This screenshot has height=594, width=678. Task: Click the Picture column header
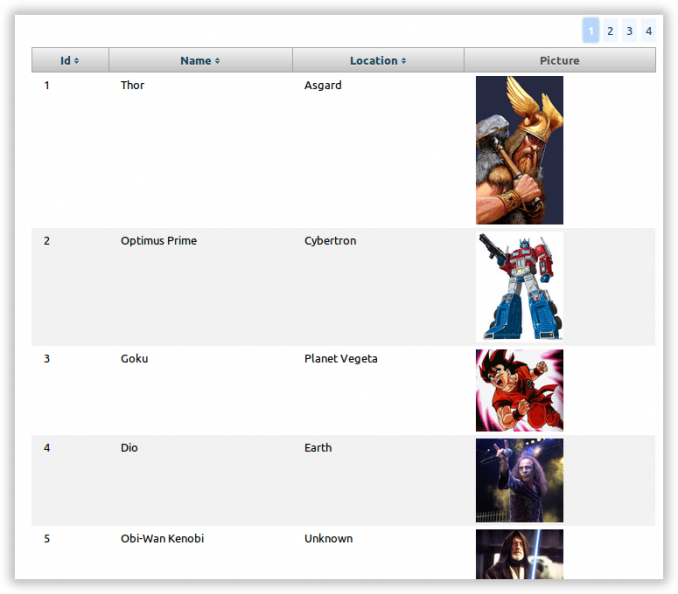coord(559,61)
